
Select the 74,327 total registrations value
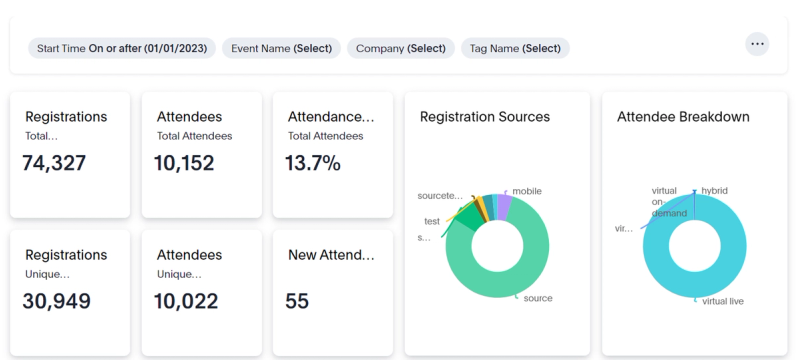pos(54,163)
